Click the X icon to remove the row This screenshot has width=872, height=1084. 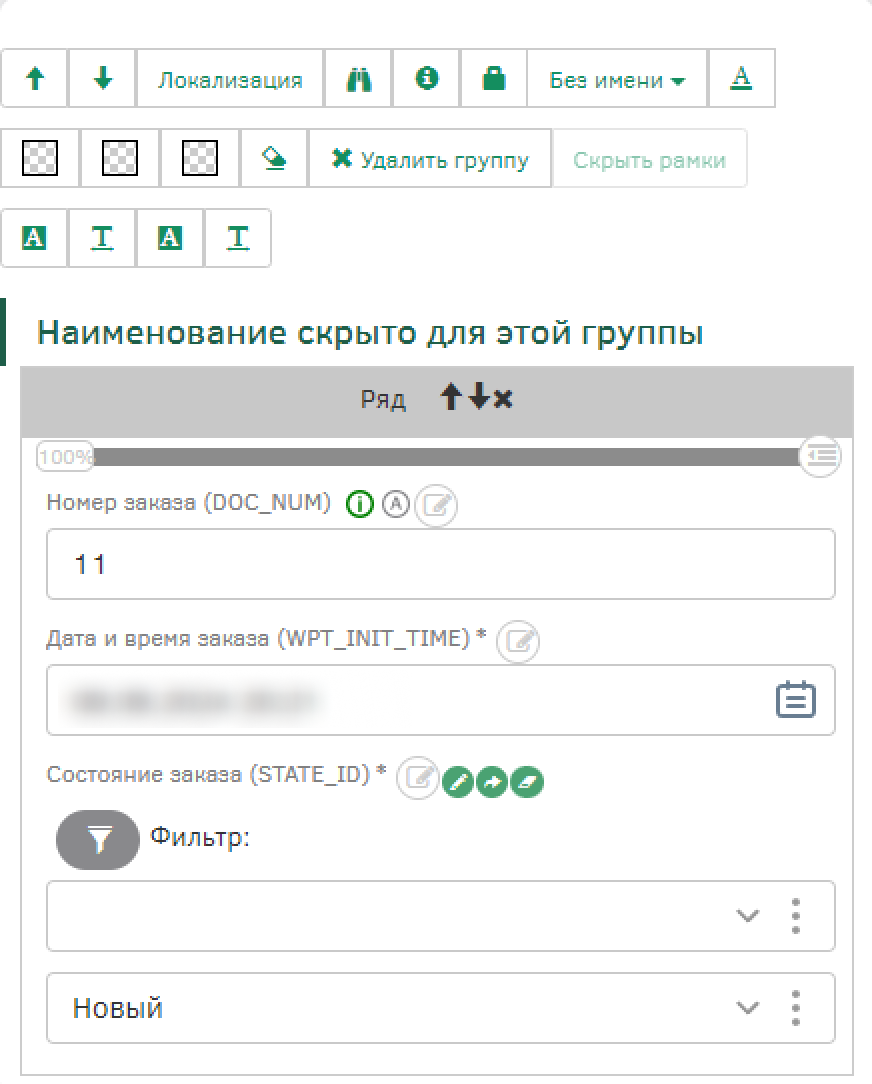click(x=503, y=399)
